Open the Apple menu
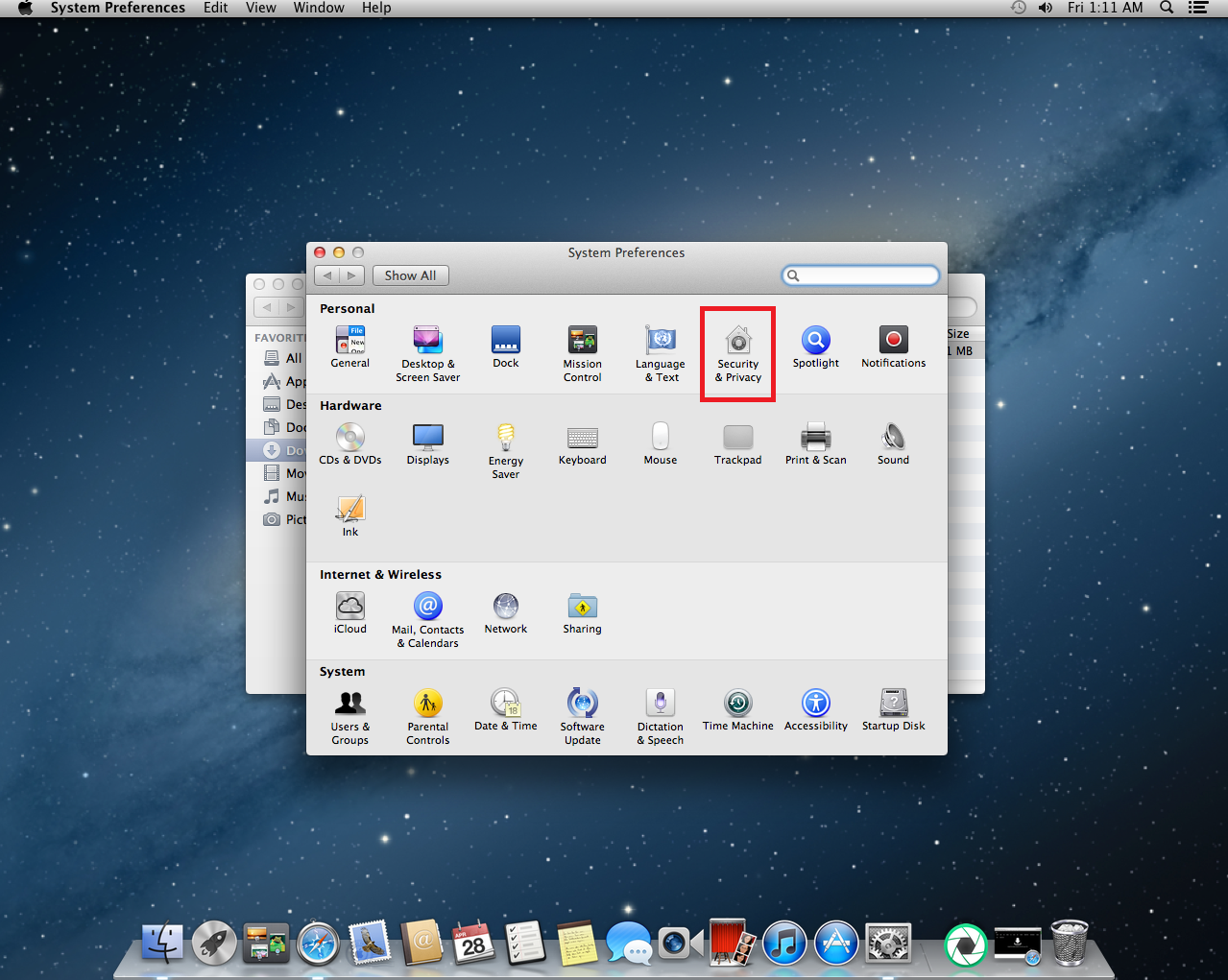Viewport: 1228px width, 980px height. pos(26,8)
